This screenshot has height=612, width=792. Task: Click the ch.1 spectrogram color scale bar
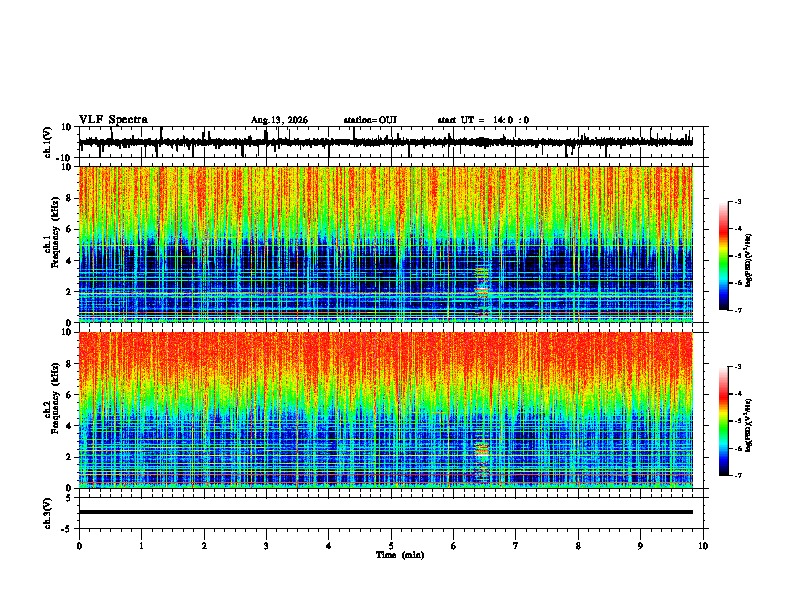click(x=723, y=256)
